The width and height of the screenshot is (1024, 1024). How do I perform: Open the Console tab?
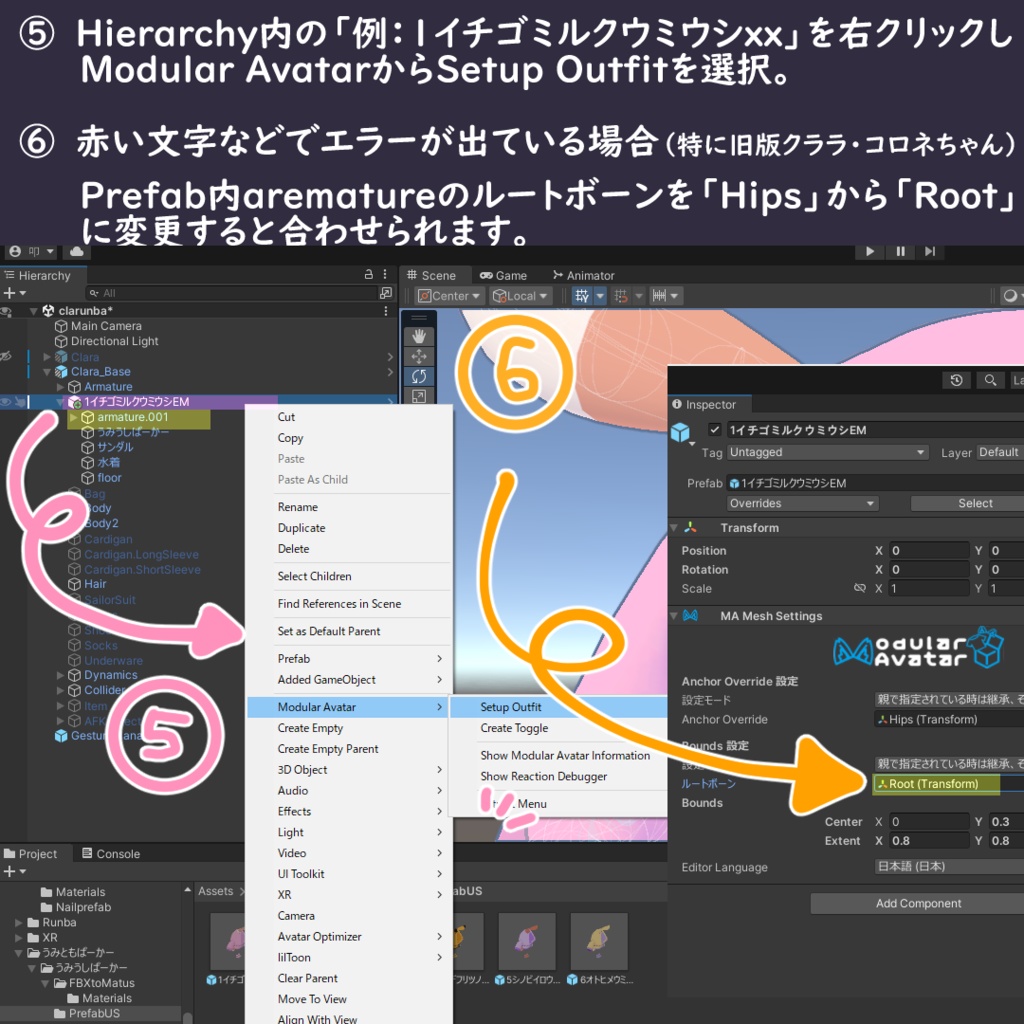tap(111, 854)
